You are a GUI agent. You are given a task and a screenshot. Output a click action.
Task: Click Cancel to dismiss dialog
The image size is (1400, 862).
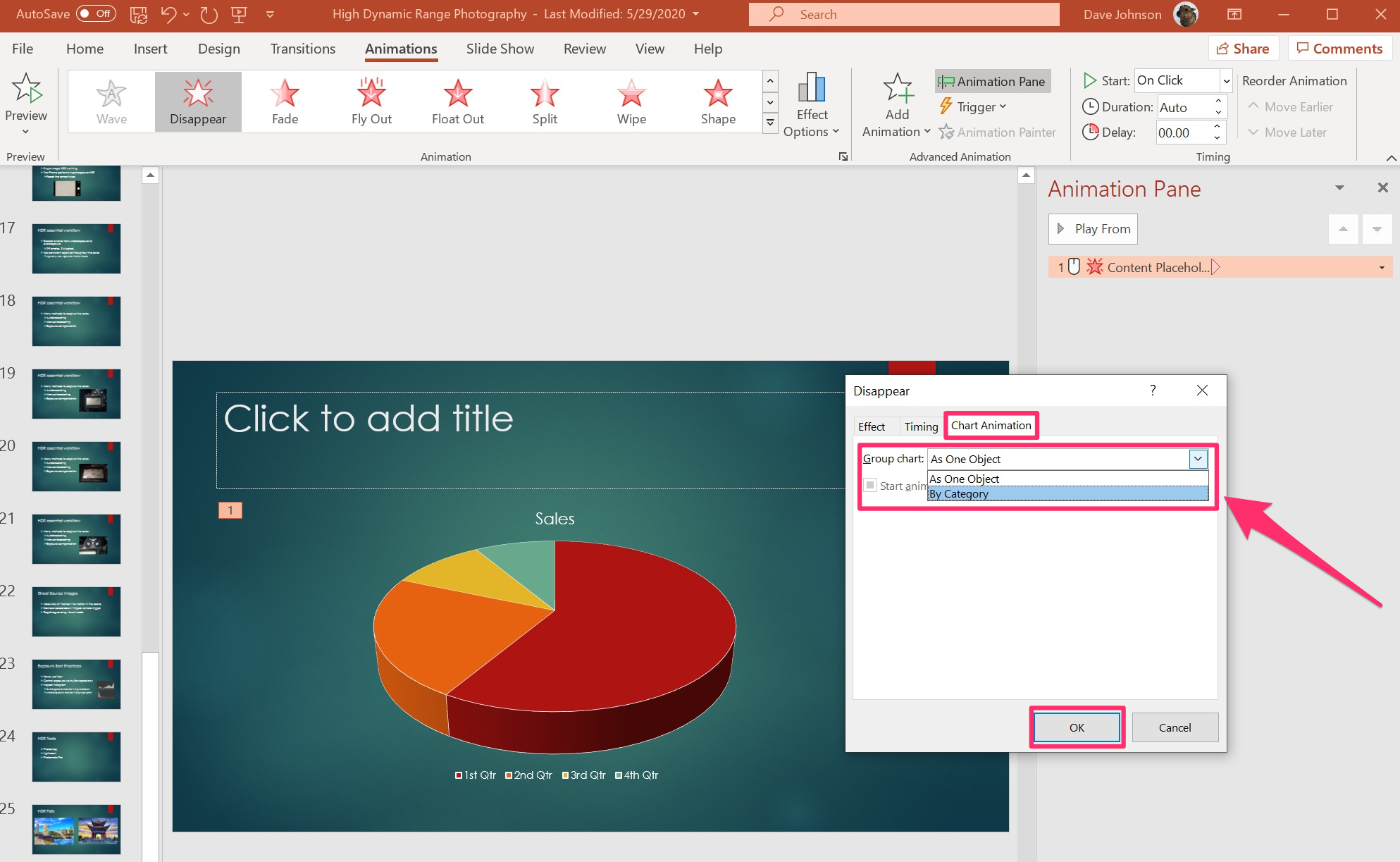pyautogui.click(x=1175, y=728)
